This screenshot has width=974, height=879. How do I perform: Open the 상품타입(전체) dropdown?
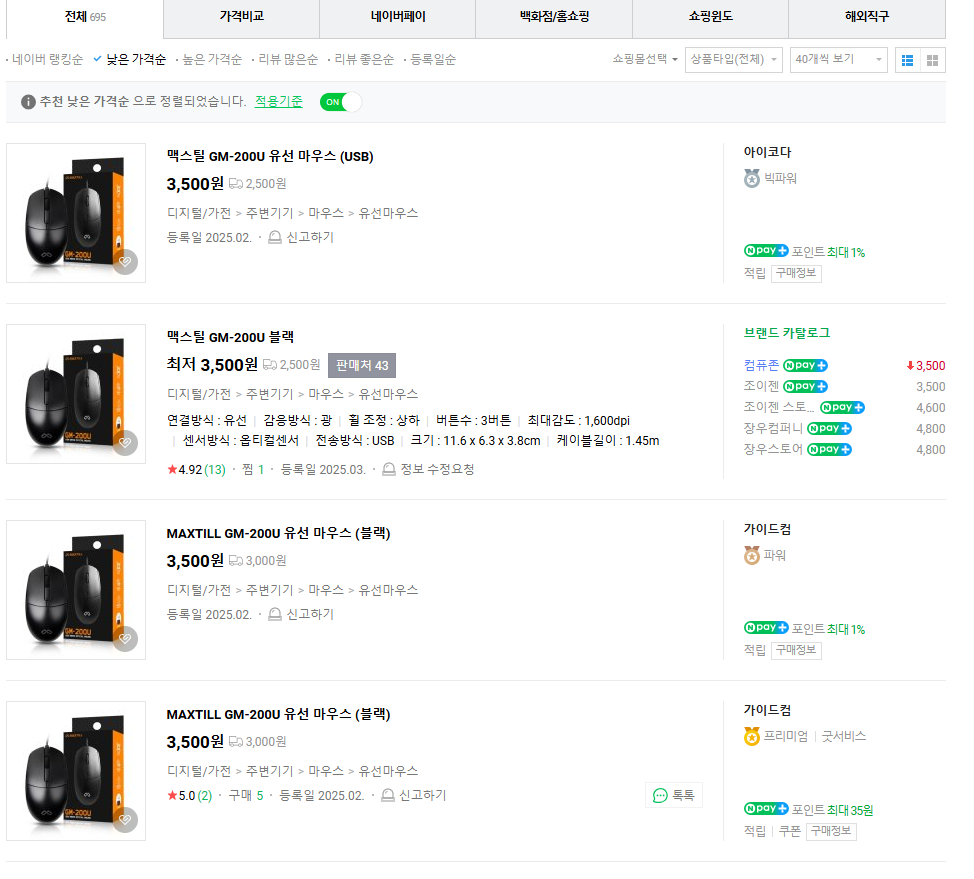click(x=734, y=60)
